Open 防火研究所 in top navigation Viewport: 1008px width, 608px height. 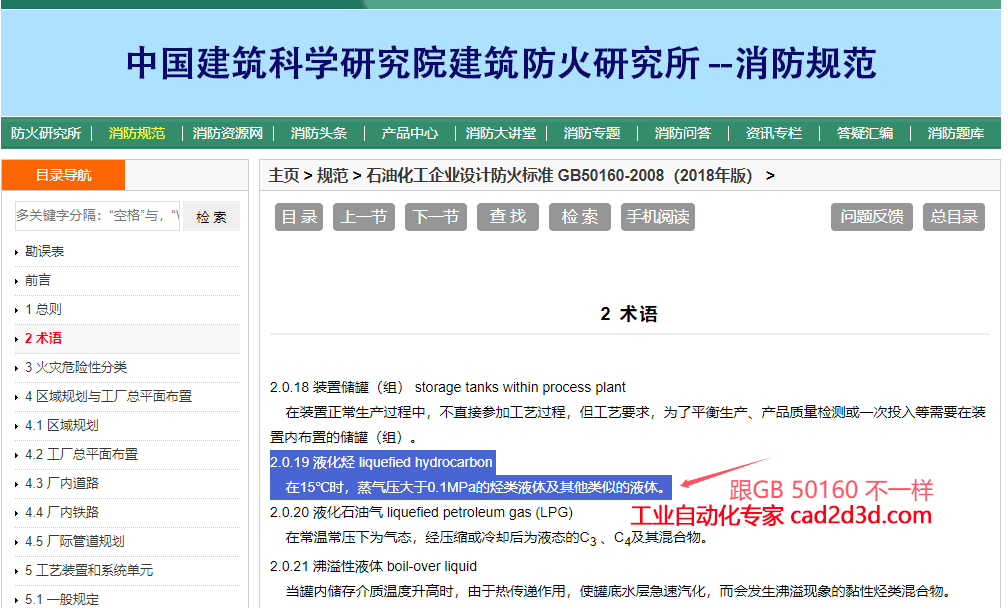(x=46, y=133)
